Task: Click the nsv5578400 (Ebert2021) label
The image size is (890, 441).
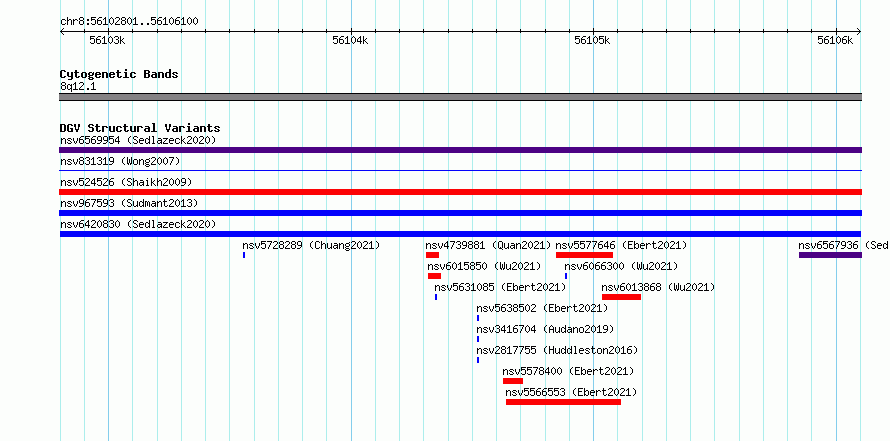Action: (568, 371)
